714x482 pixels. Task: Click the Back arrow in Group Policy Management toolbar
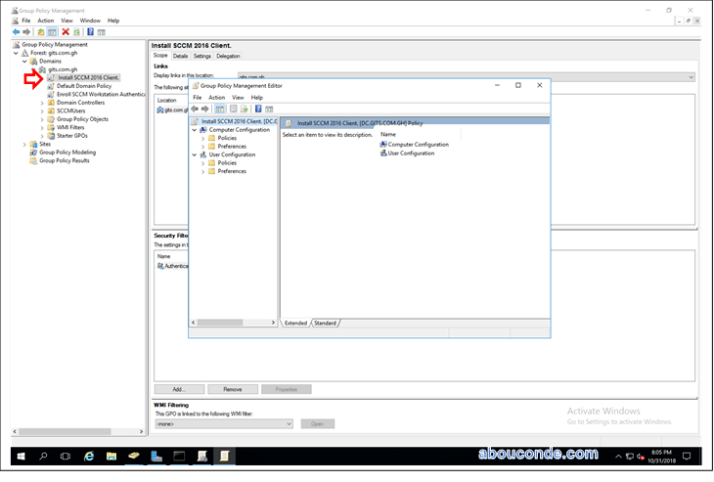[14, 31]
